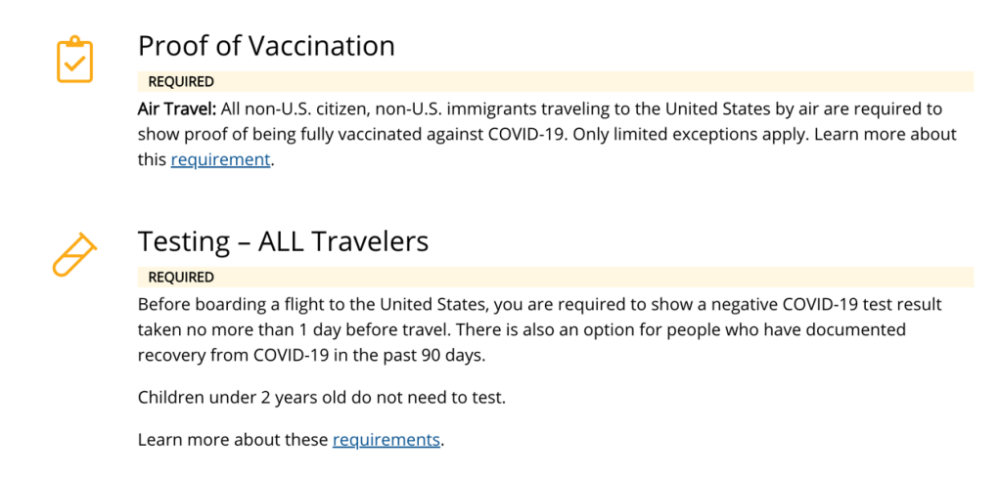Open the testing 'requirements' link

pos(386,439)
